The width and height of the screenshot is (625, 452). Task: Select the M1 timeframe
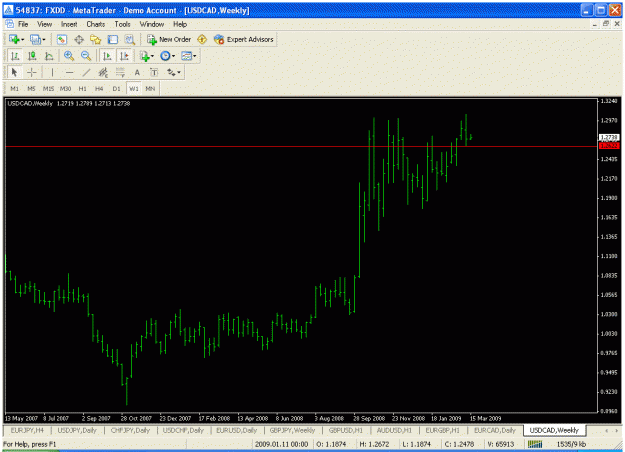tap(14, 88)
